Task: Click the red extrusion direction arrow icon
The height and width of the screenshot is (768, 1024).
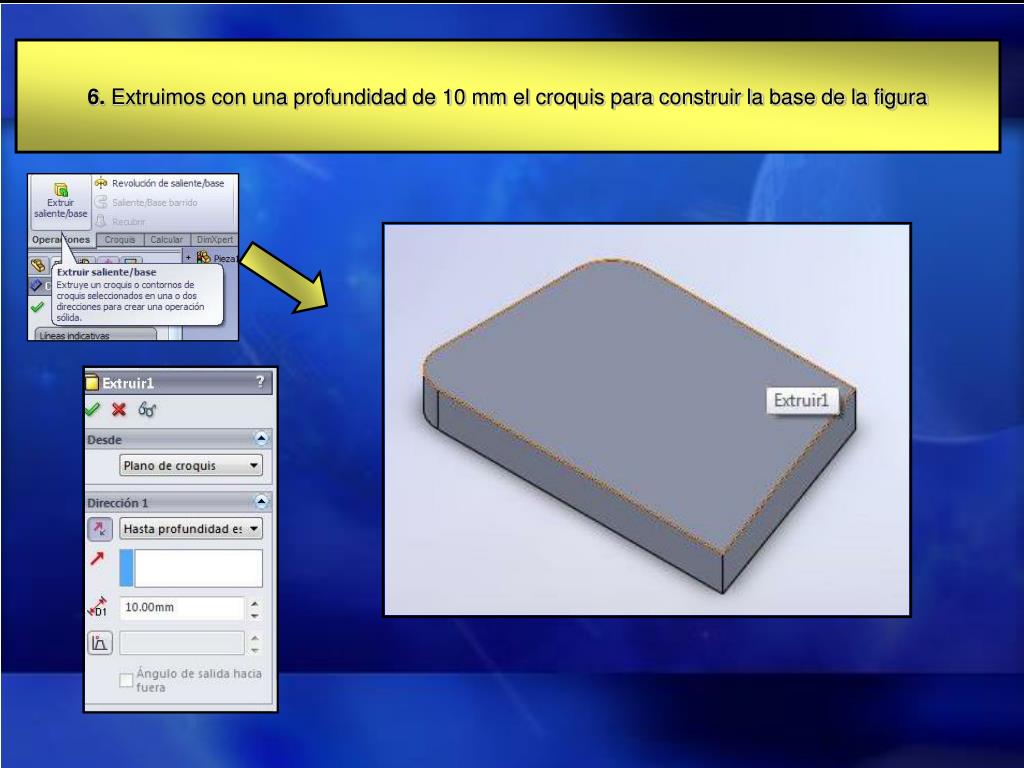Action: (x=97, y=559)
